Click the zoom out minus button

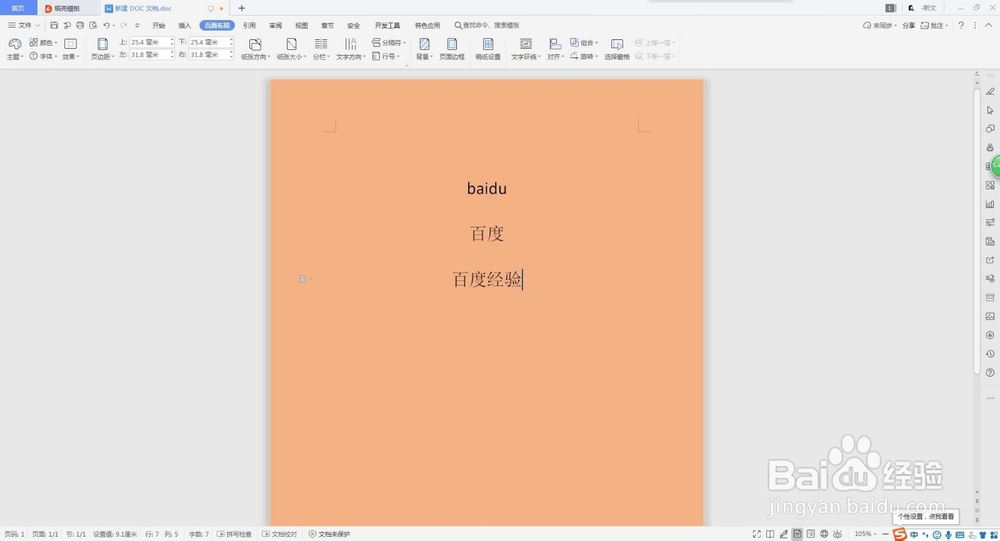click(x=885, y=534)
